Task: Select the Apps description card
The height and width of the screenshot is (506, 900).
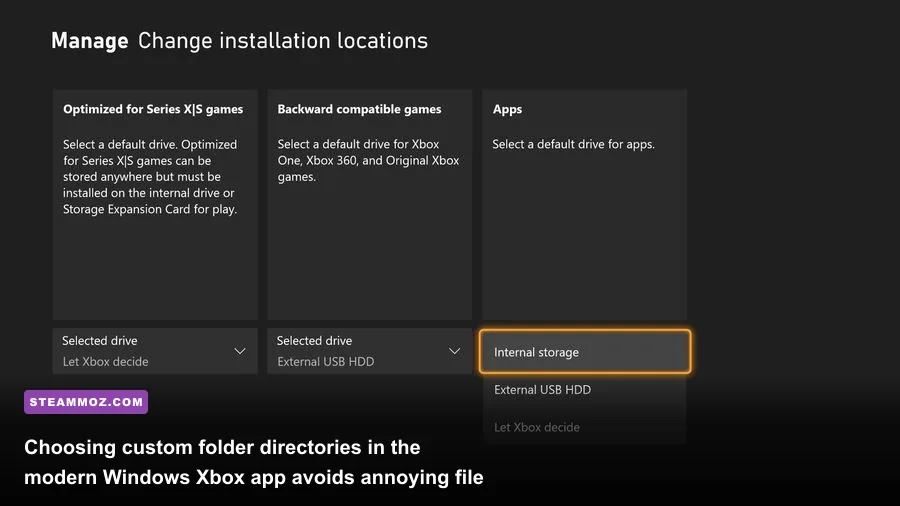Action: 584,204
